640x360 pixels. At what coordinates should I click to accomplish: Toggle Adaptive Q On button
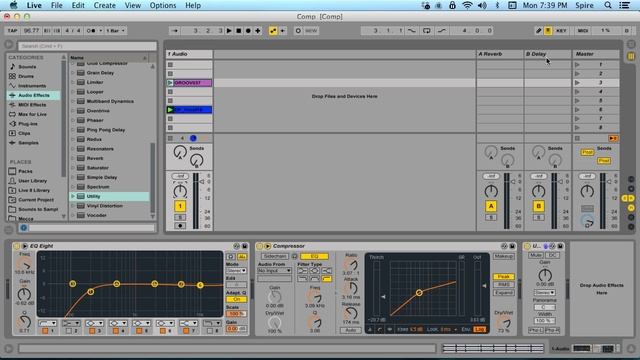tap(236, 299)
